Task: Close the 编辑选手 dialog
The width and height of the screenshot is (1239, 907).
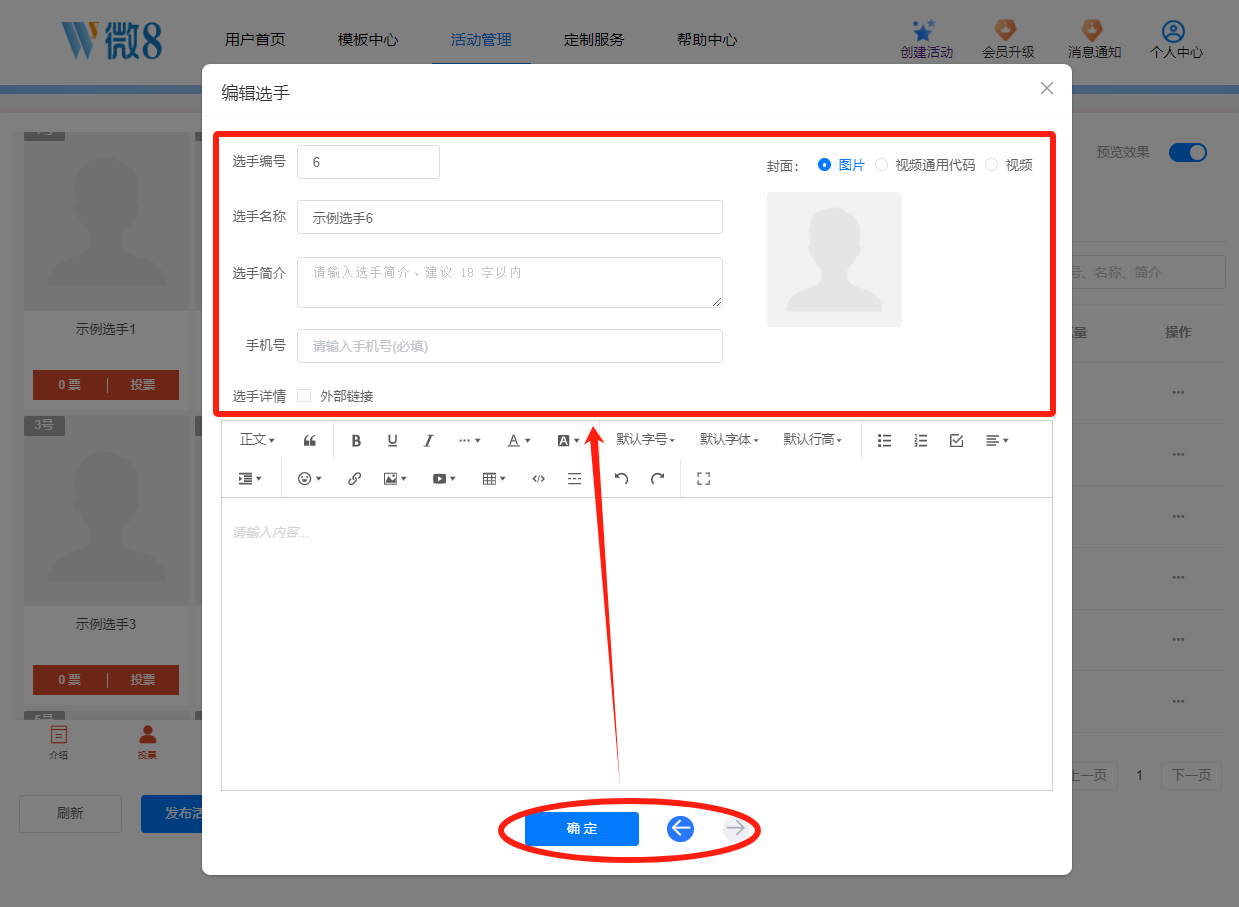Action: [1047, 88]
